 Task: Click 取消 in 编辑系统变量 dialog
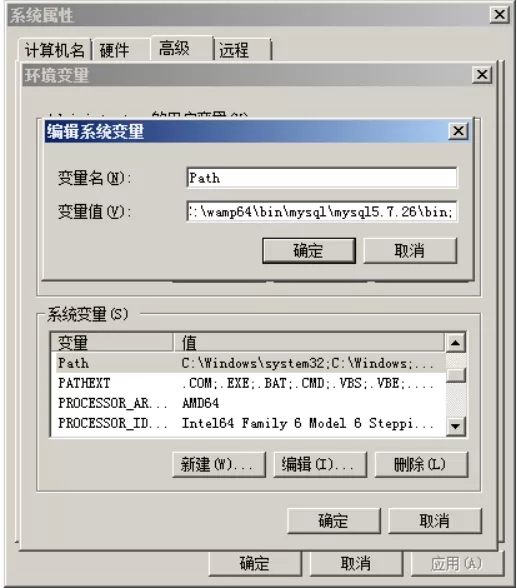pos(410,250)
